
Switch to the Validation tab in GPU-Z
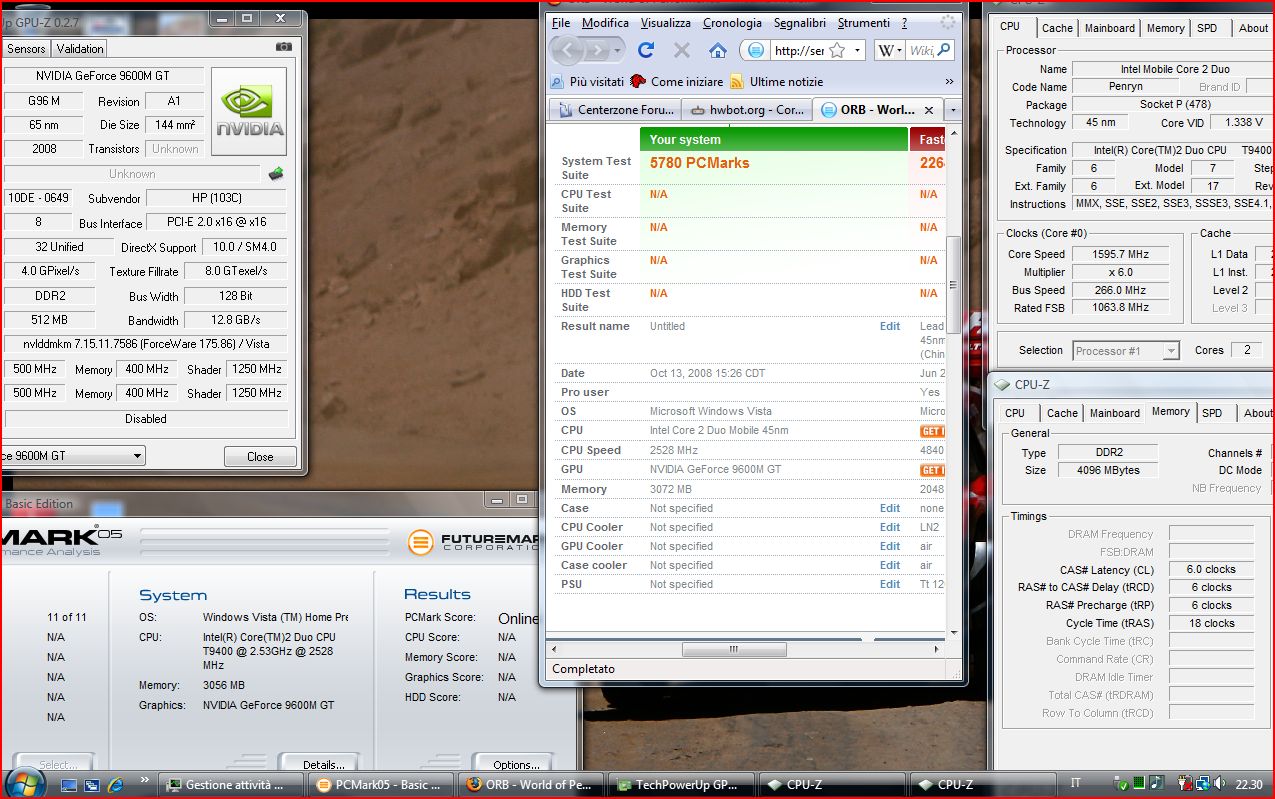(x=80, y=48)
